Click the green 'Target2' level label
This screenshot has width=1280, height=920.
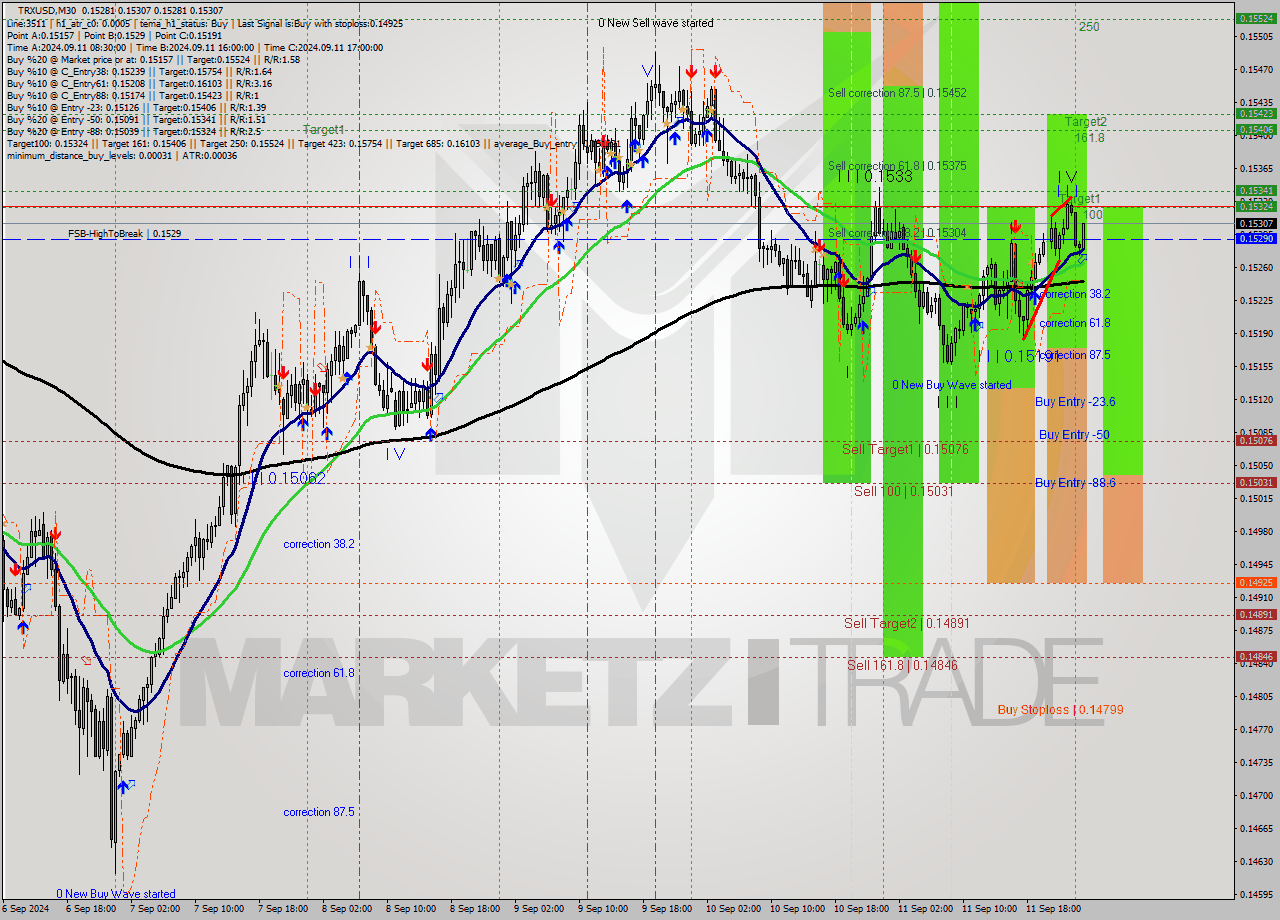pos(1086,122)
